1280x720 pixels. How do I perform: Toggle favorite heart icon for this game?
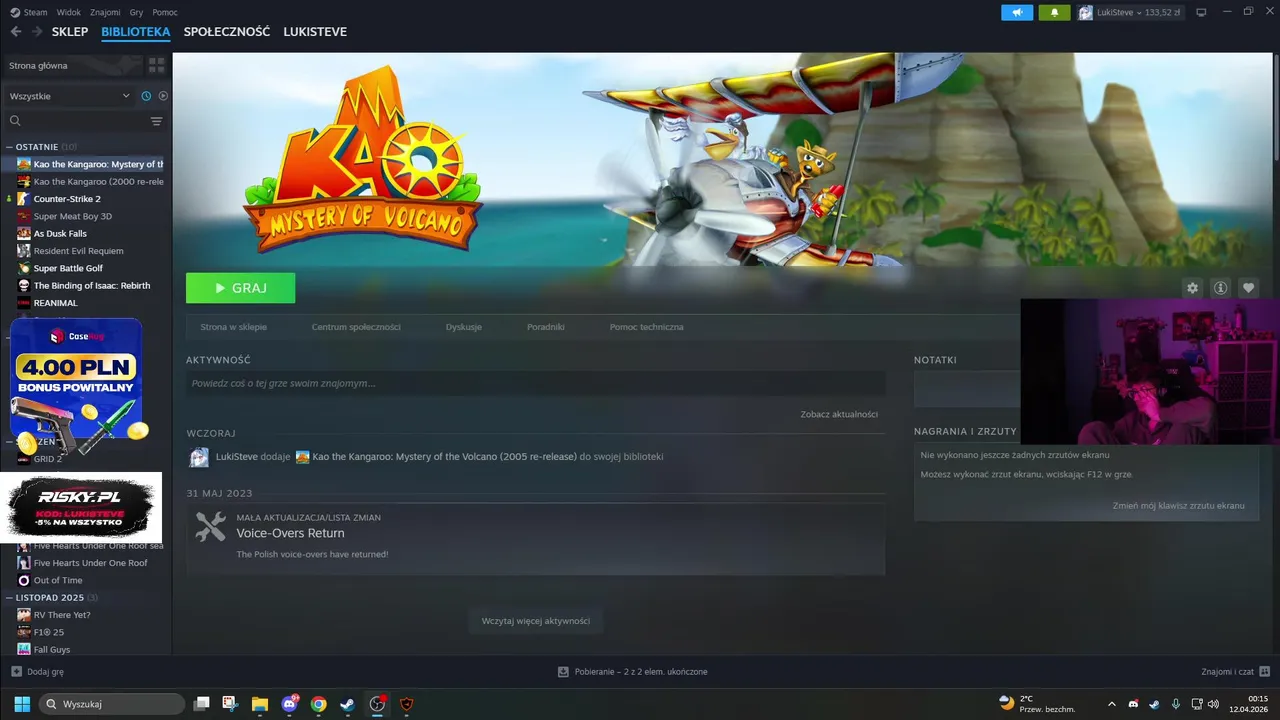[x=1248, y=288]
